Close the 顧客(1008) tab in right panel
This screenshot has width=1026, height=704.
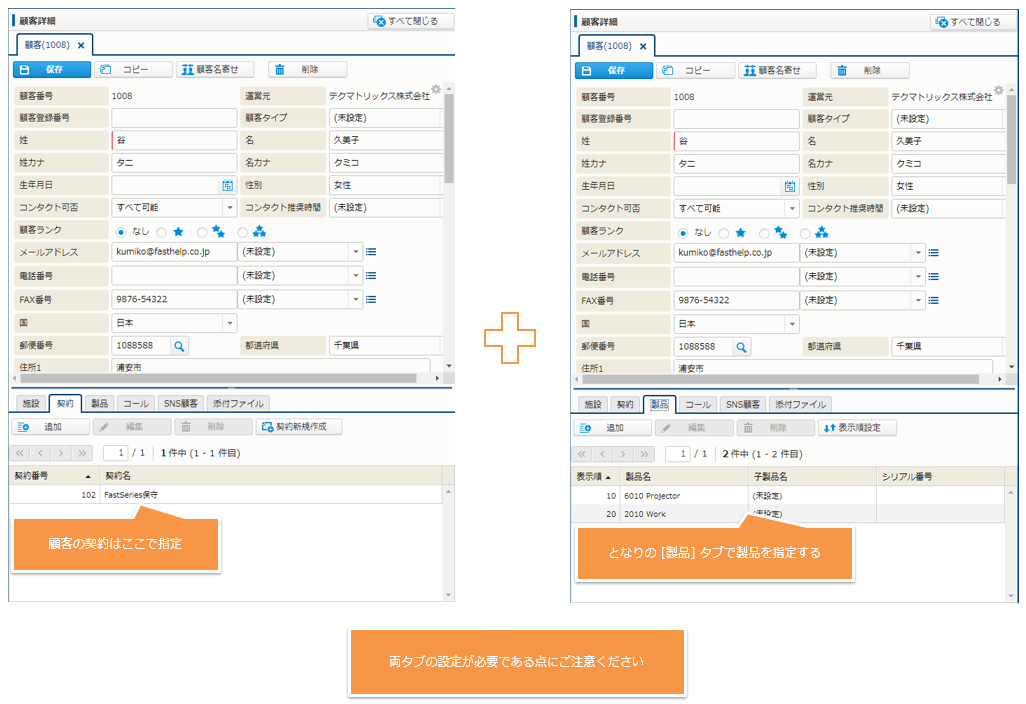click(x=643, y=46)
